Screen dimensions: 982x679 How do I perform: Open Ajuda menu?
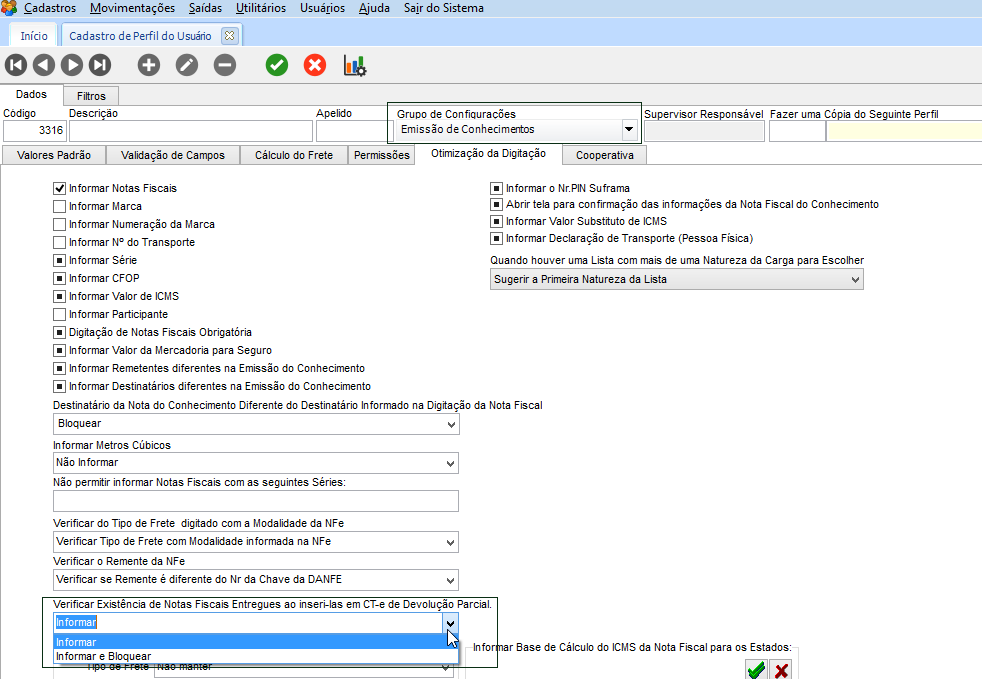tap(374, 8)
